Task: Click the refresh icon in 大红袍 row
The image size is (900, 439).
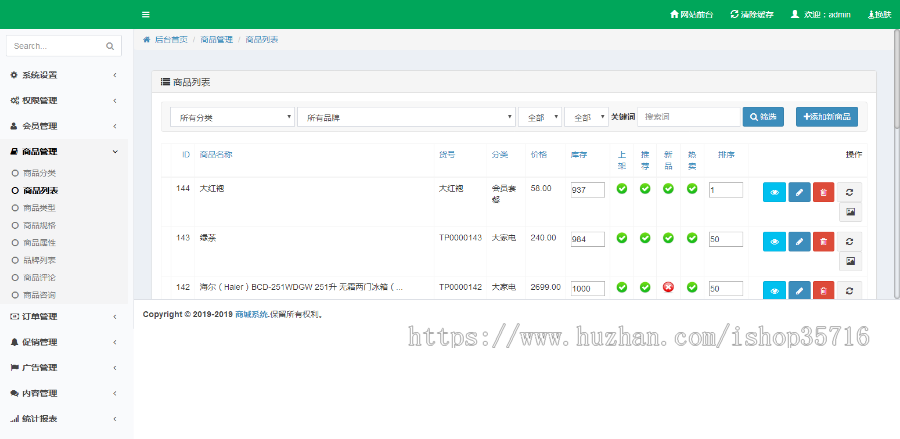Action: 850,192
